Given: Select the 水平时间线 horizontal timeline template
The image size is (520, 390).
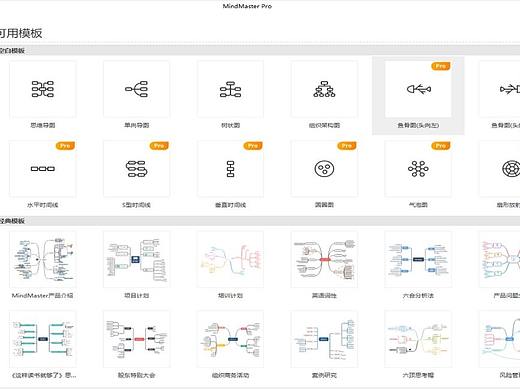Looking at the screenshot, I should (x=43, y=169).
